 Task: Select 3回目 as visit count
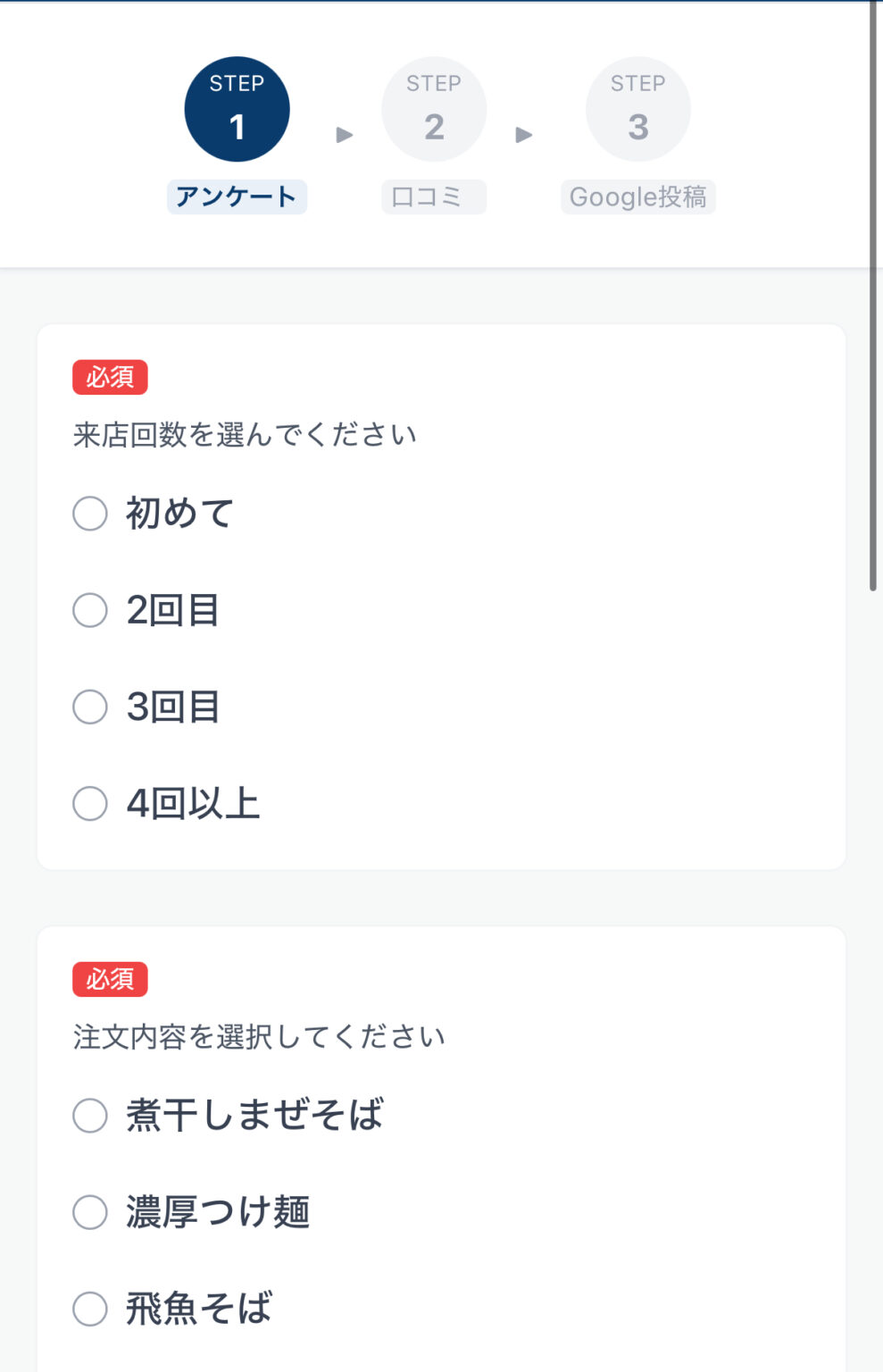point(90,707)
